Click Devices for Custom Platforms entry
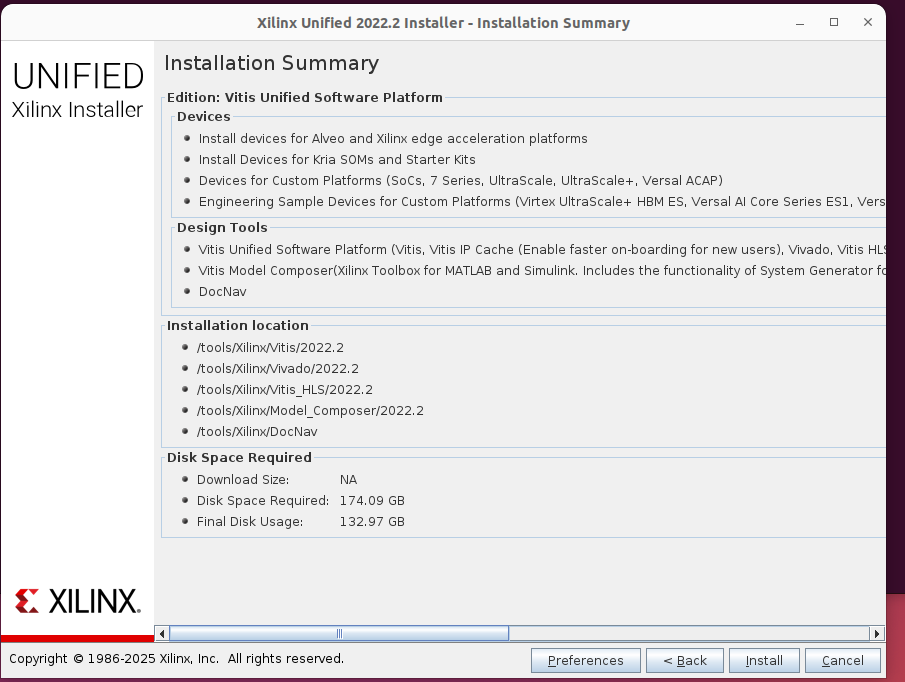This screenshot has width=905, height=682. click(x=461, y=181)
